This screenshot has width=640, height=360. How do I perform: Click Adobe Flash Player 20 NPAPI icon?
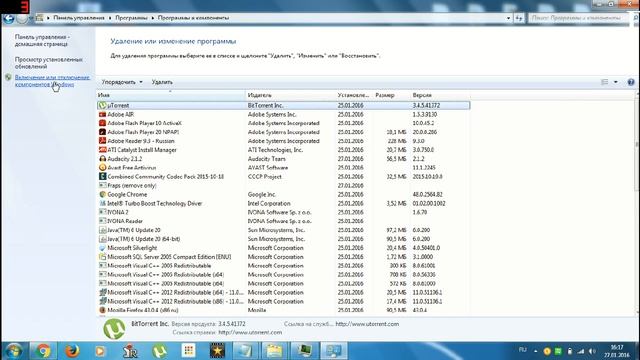[x=102, y=132]
